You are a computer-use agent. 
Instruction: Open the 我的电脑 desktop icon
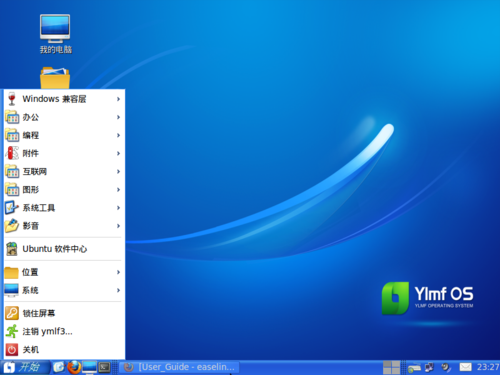55,34
